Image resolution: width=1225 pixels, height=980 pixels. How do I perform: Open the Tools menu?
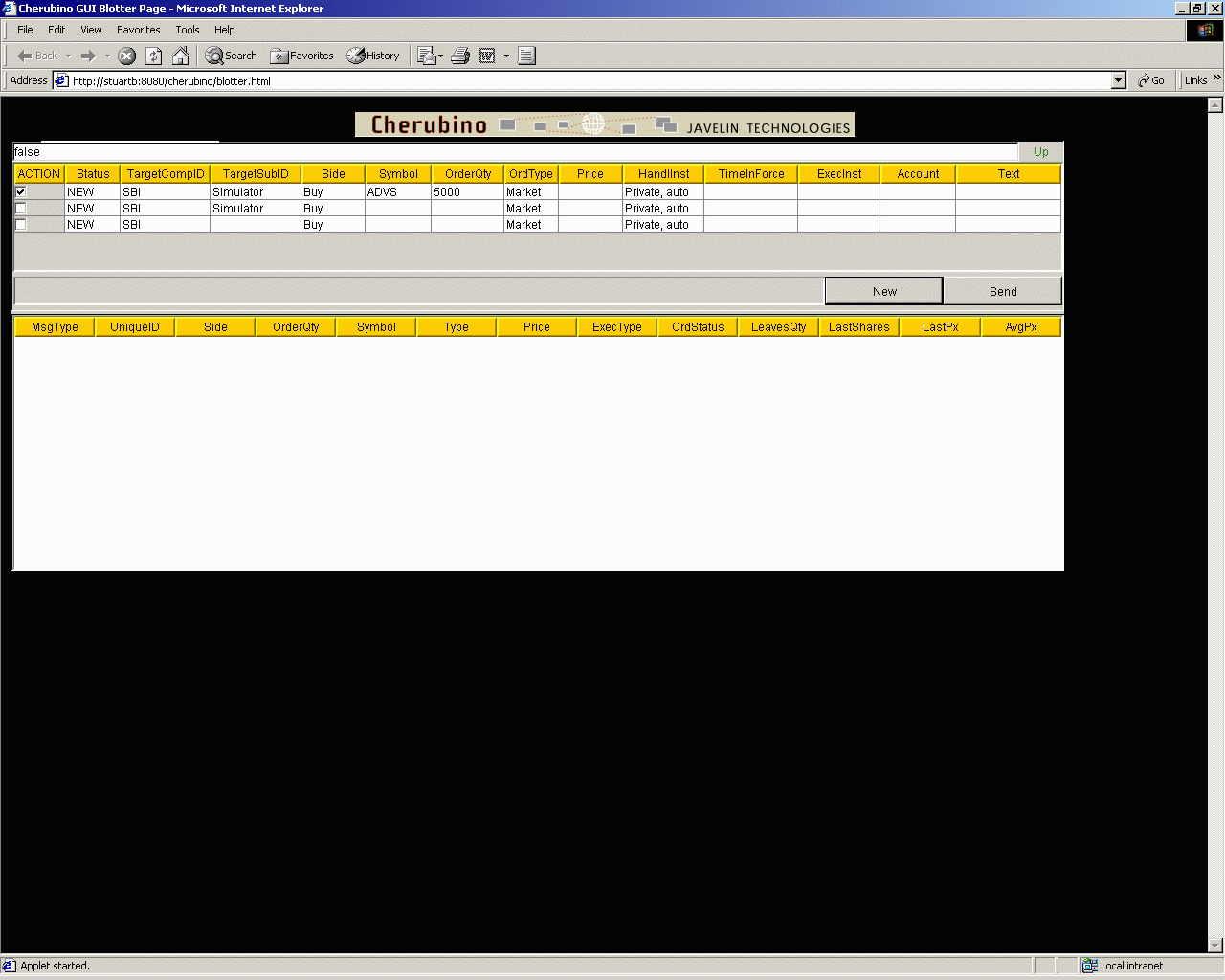coord(187,30)
